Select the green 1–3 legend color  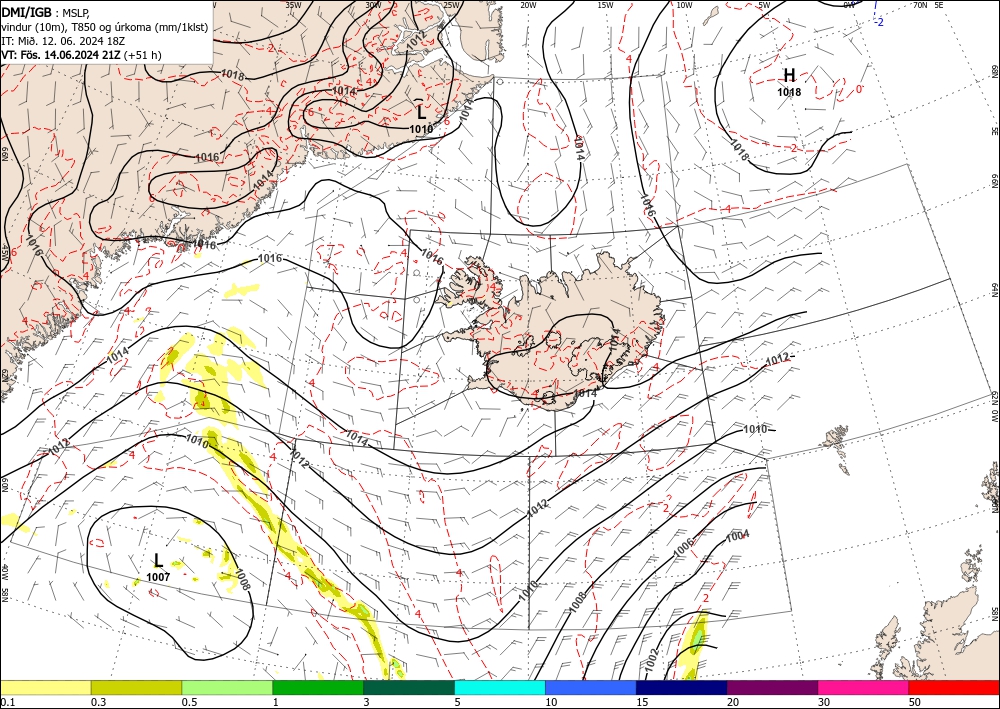click(318, 687)
